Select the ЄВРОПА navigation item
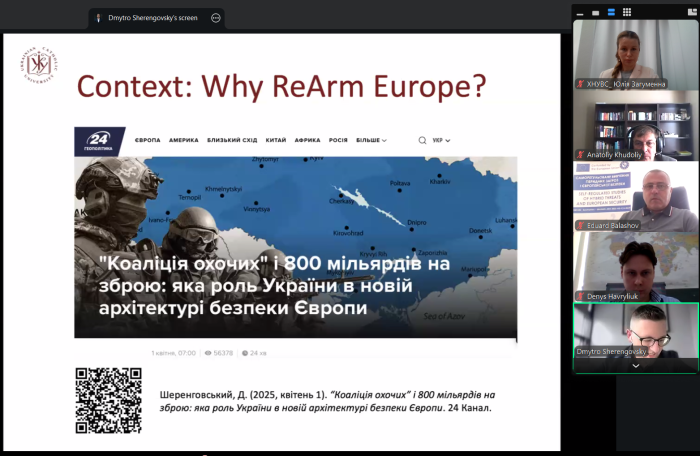Viewport: 700px width, 456px height. pyautogui.click(x=147, y=140)
